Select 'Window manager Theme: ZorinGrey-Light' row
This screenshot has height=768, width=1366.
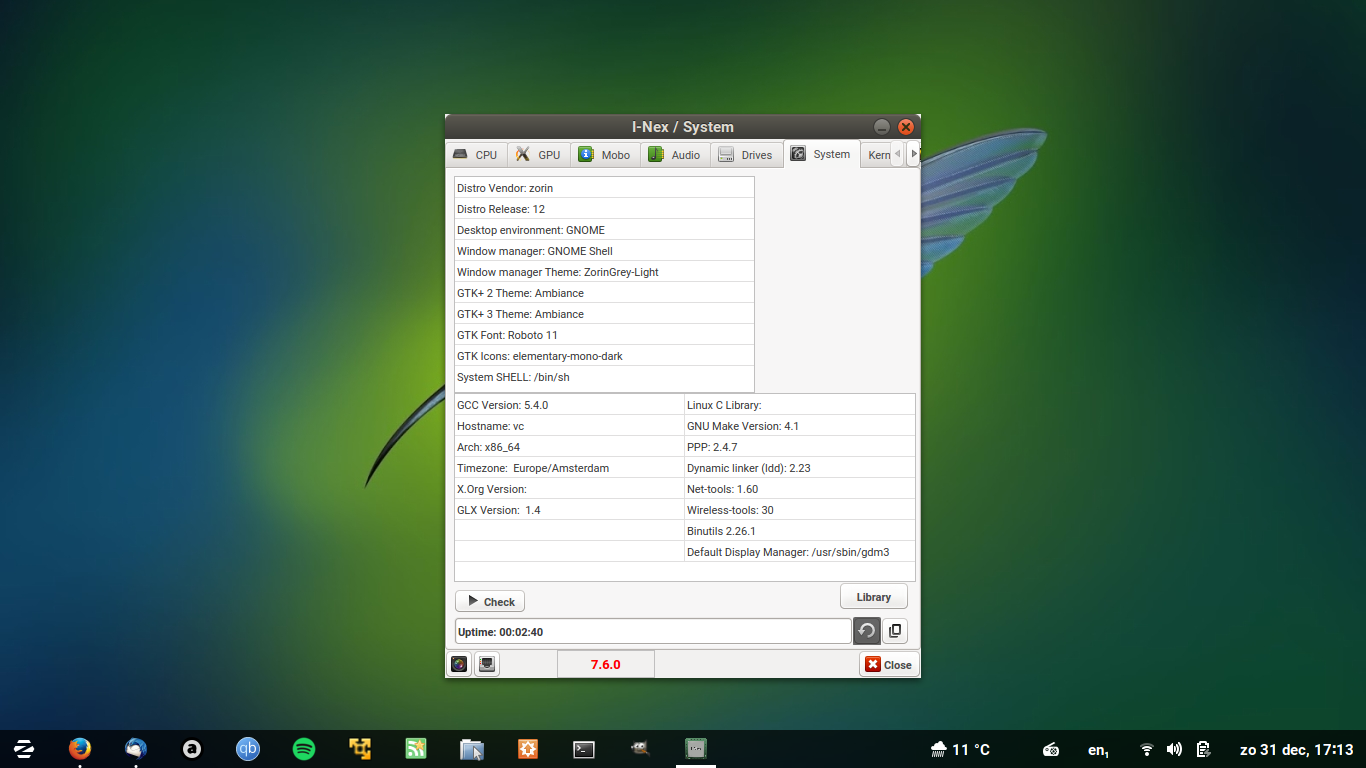(x=604, y=271)
